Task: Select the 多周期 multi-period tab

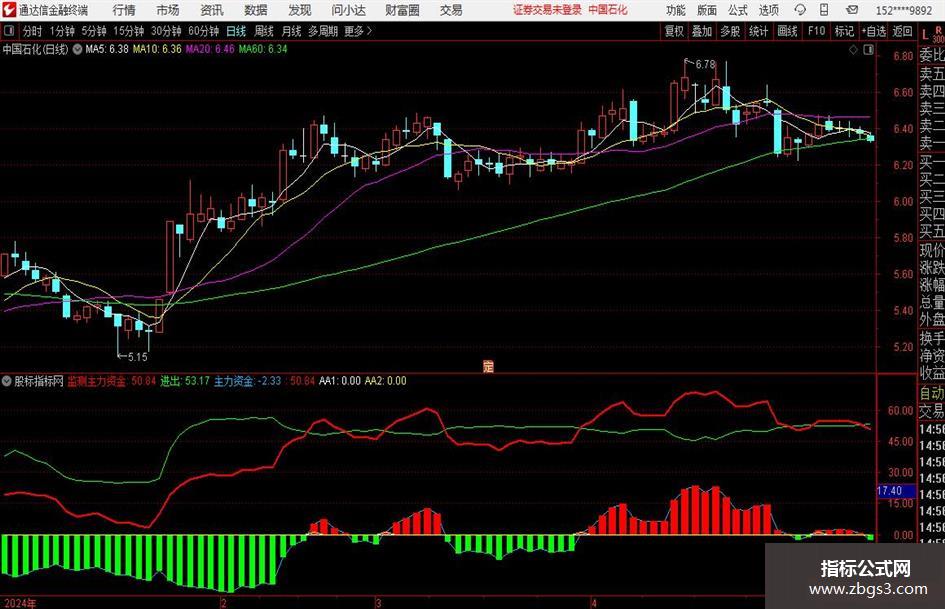Action: pyautogui.click(x=323, y=31)
